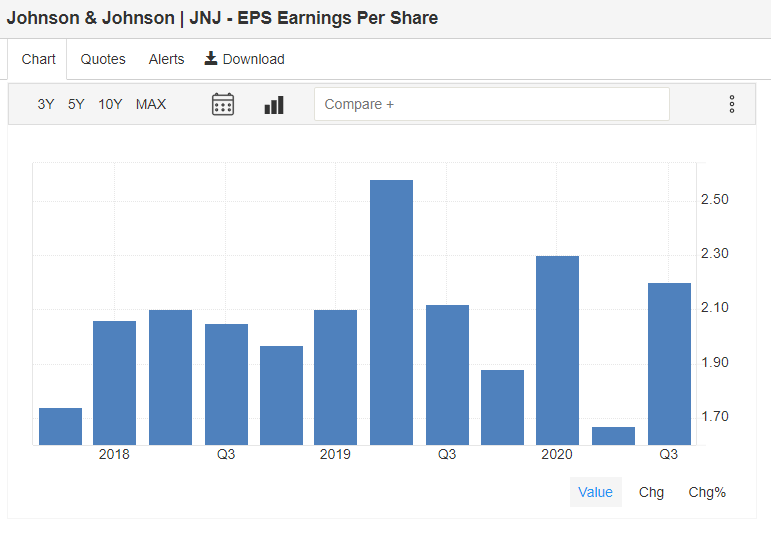
Task: Open the three-dot more options menu
Action: pyautogui.click(x=732, y=104)
